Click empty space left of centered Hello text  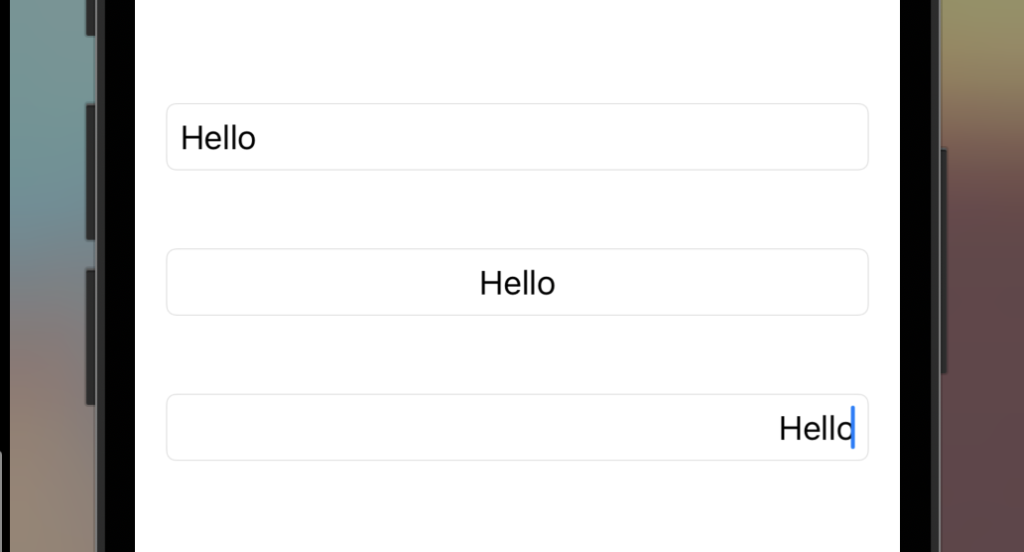click(323, 282)
